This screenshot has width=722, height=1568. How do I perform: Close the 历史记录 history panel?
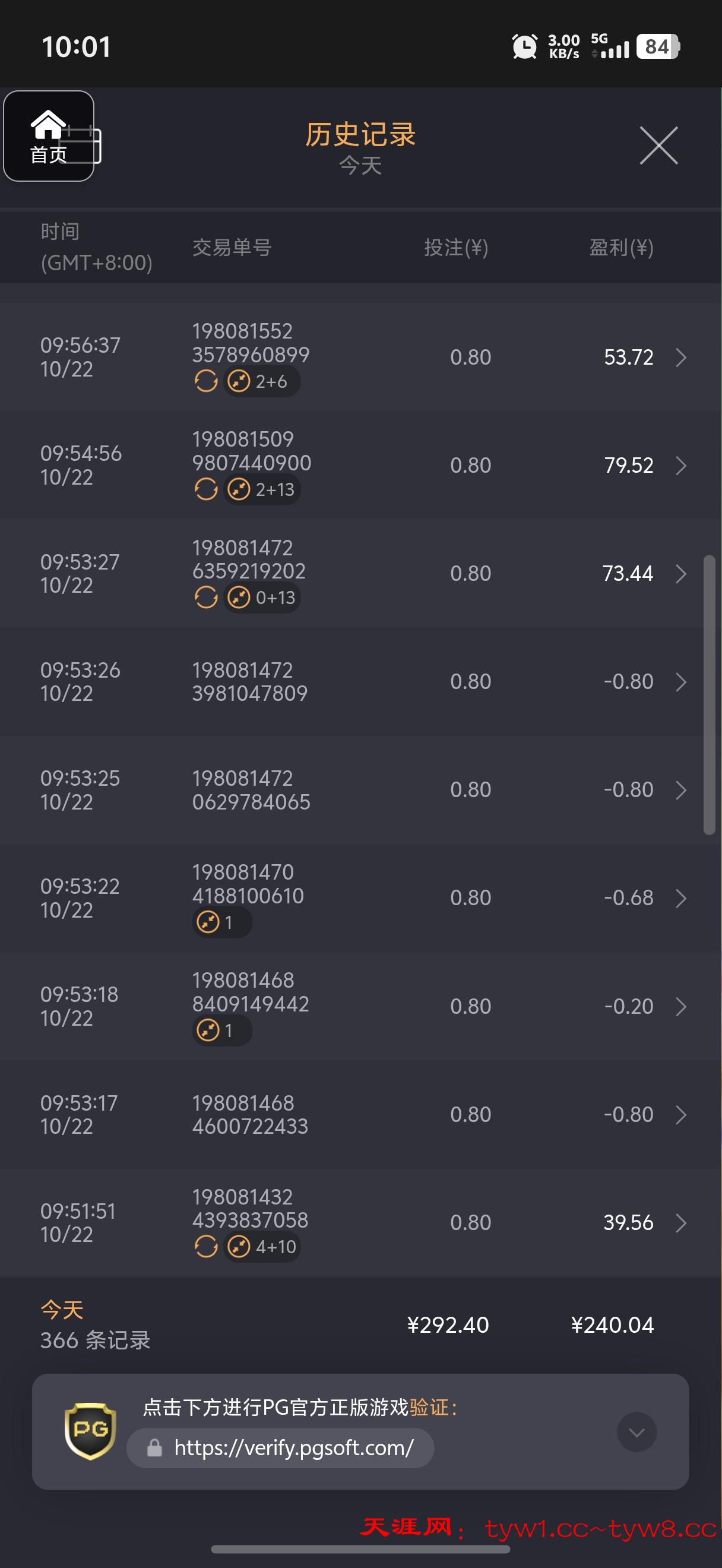point(658,146)
